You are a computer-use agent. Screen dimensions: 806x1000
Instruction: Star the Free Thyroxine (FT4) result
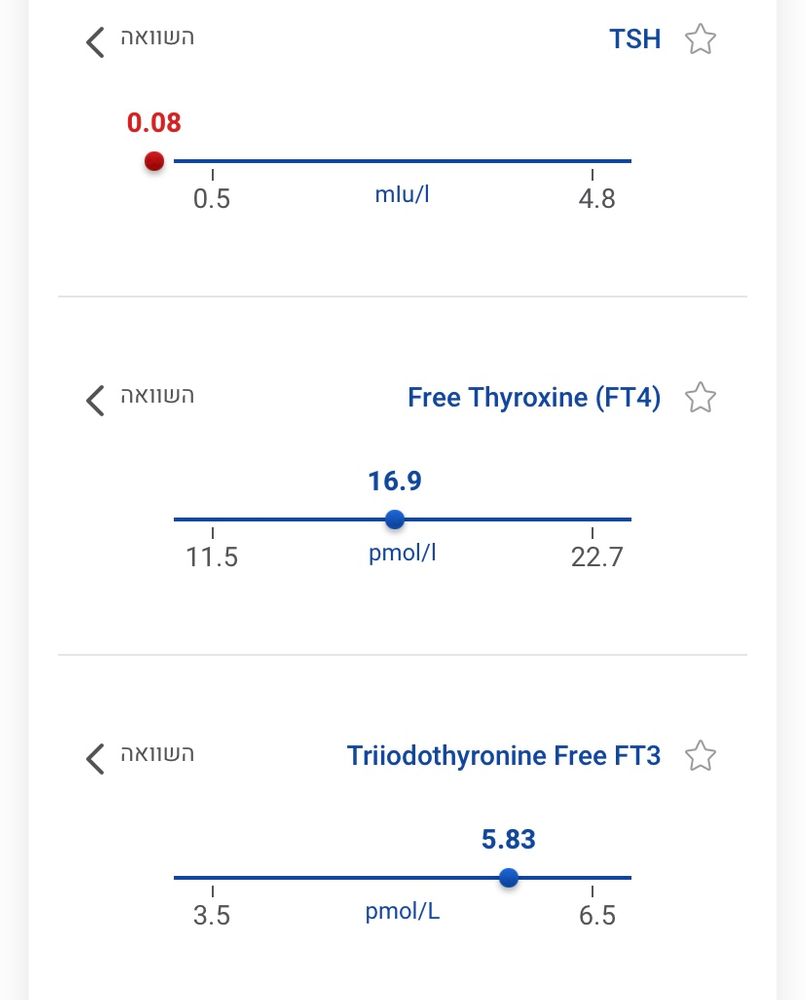(700, 398)
